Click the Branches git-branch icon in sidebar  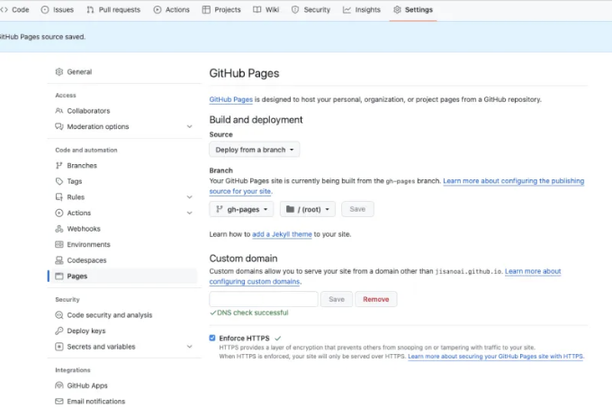tap(59, 166)
